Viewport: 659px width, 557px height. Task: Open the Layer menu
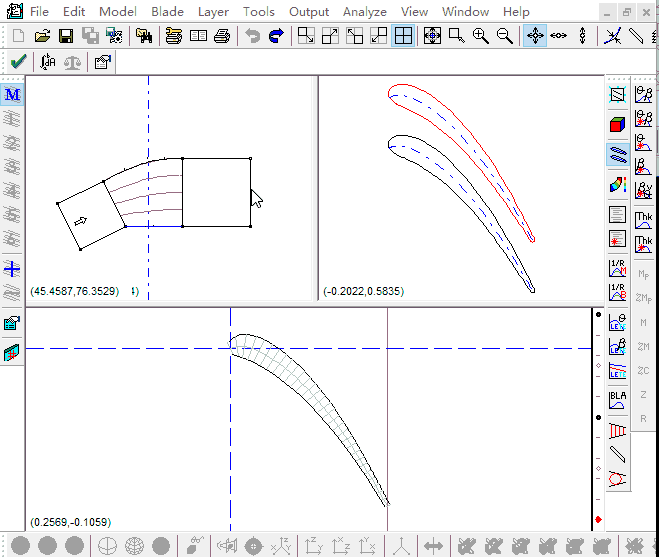point(213,12)
